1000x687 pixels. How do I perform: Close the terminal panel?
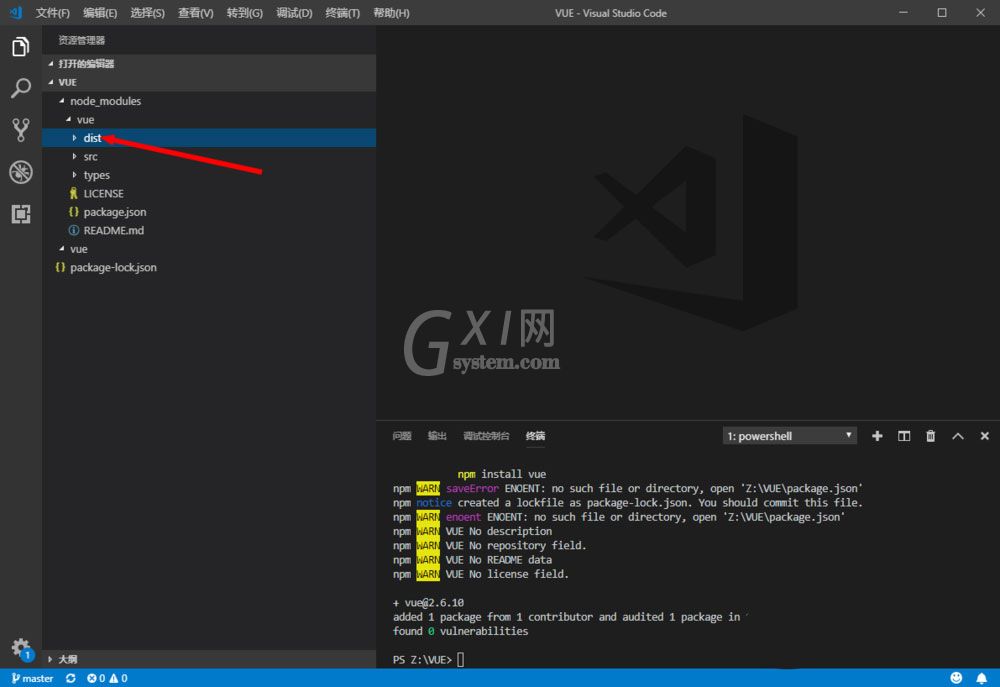(x=984, y=436)
